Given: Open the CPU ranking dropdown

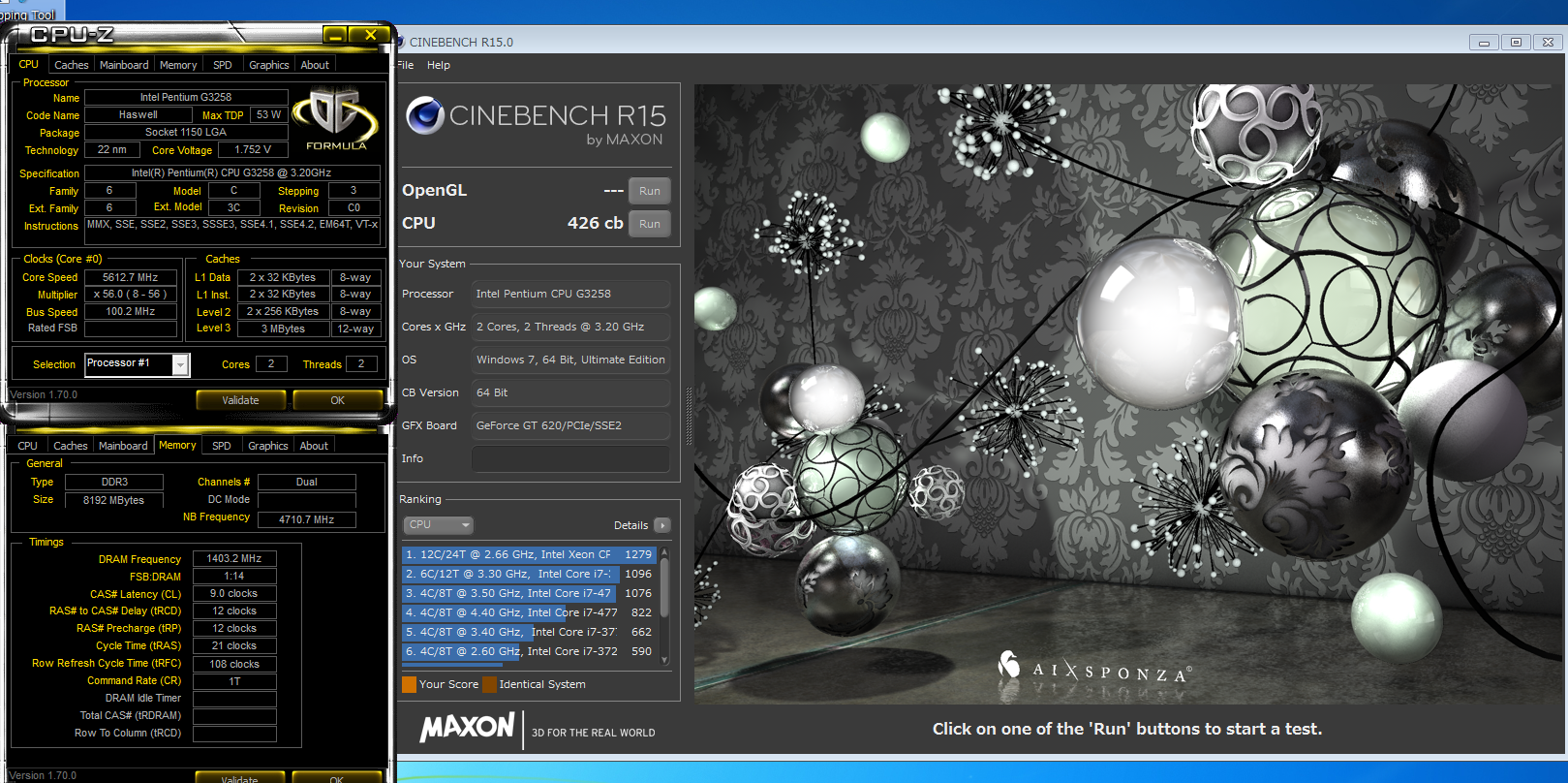Looking at the screenshot, I should click(x=438, y=525).
